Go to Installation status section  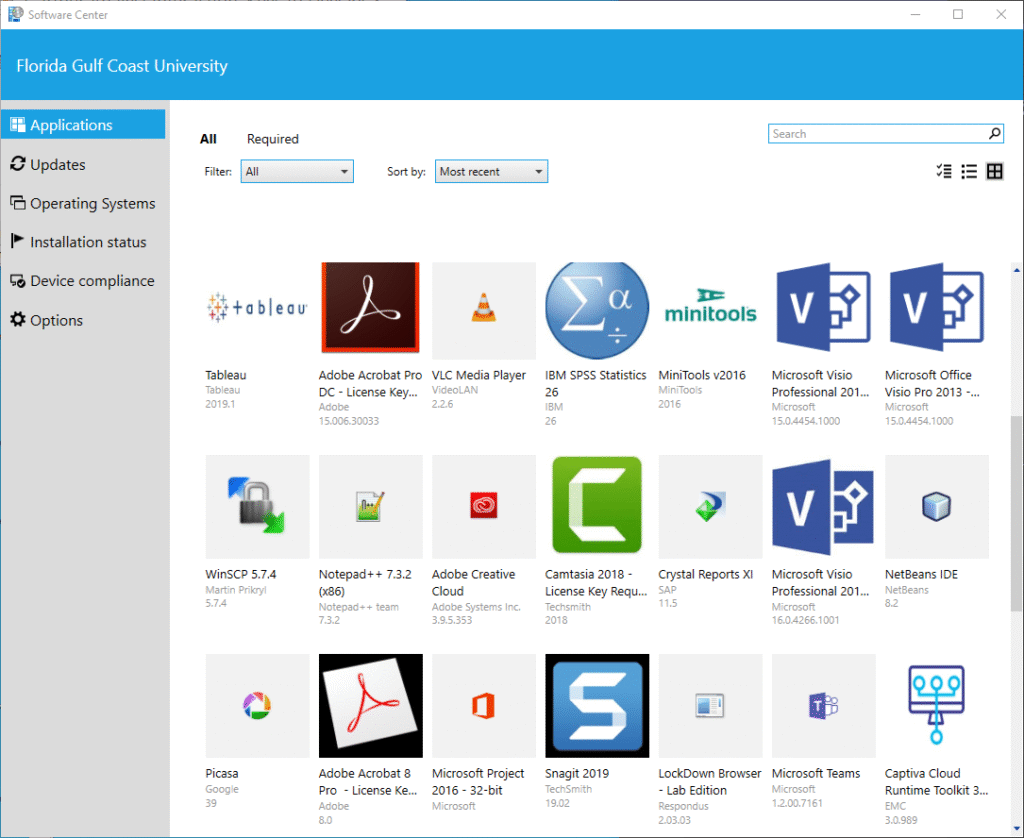click(88, 242)
